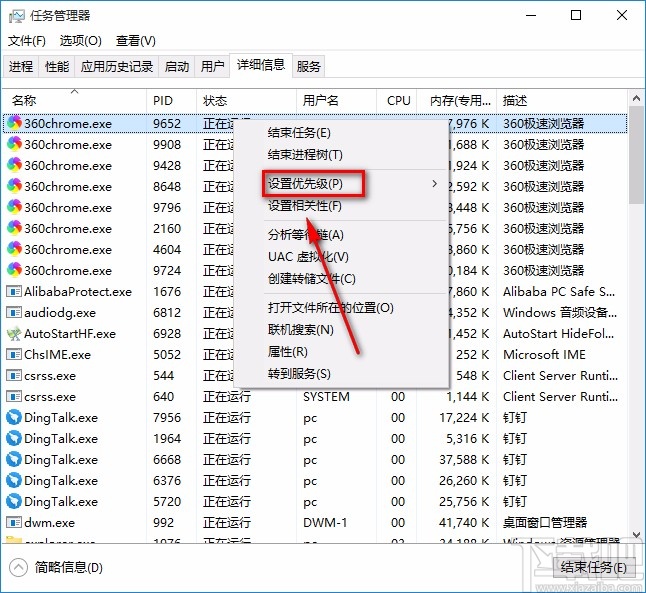Click the AlibabaProtect.exe process icon

[14, 292]
